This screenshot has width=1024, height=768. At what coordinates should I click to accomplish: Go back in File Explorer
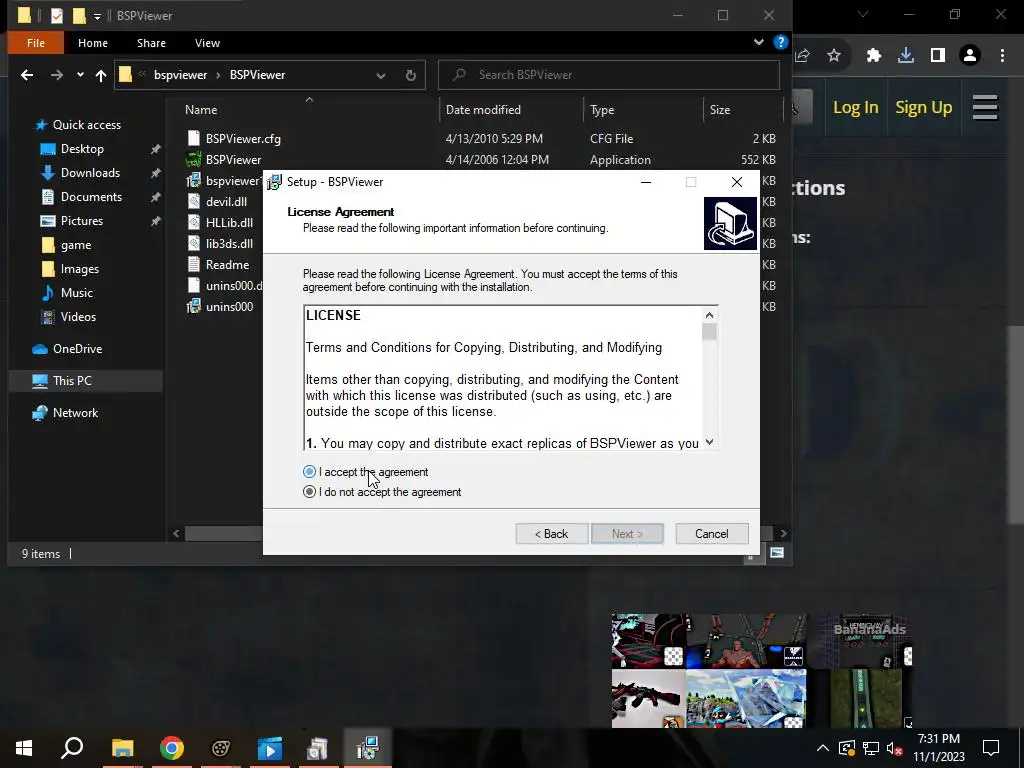pos(27,75)
